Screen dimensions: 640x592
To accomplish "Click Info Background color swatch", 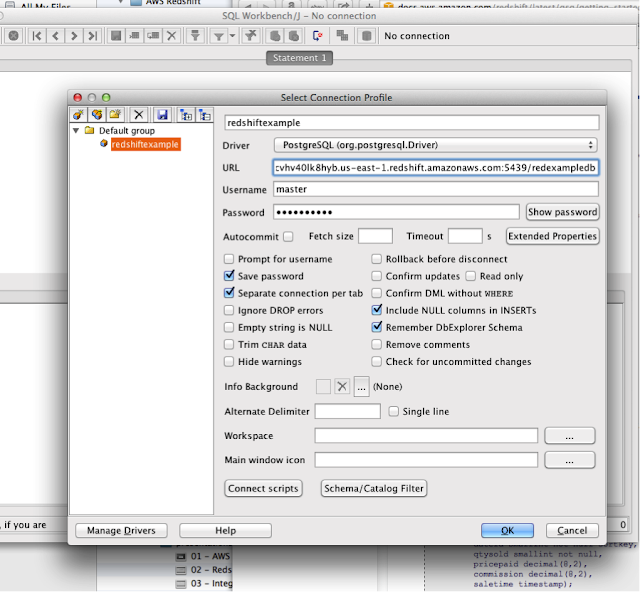I will tap(323, 386).
